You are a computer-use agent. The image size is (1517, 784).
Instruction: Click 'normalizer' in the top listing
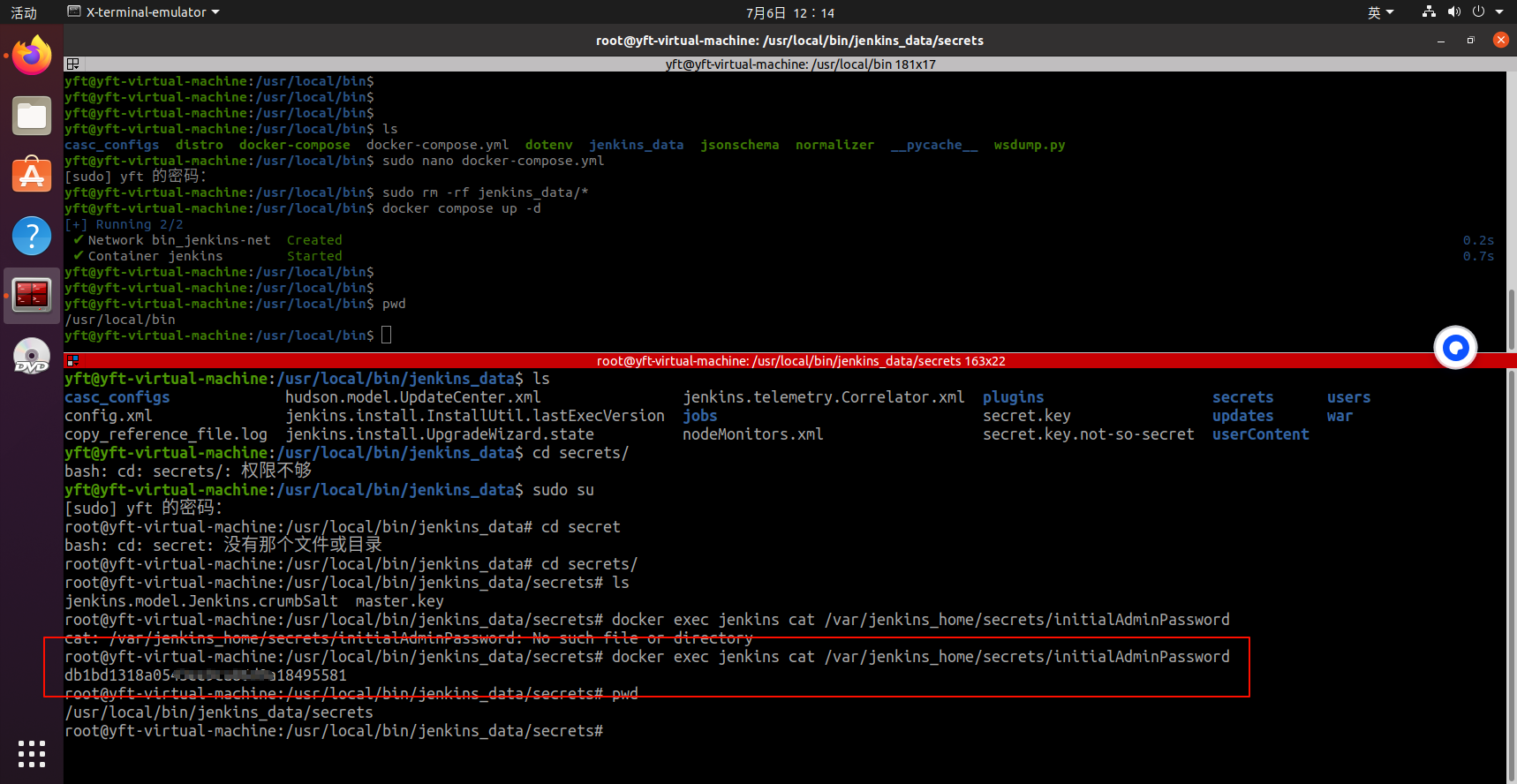pyautogui.click(x=834, y=145)
